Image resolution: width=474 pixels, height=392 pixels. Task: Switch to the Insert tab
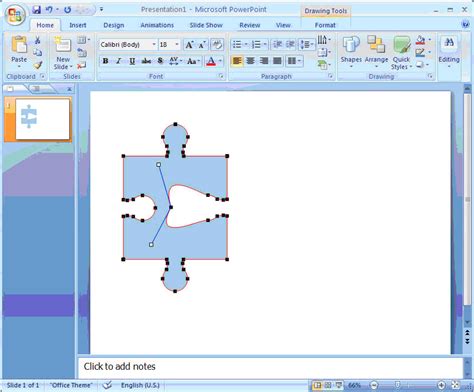[x=78, y=25]
